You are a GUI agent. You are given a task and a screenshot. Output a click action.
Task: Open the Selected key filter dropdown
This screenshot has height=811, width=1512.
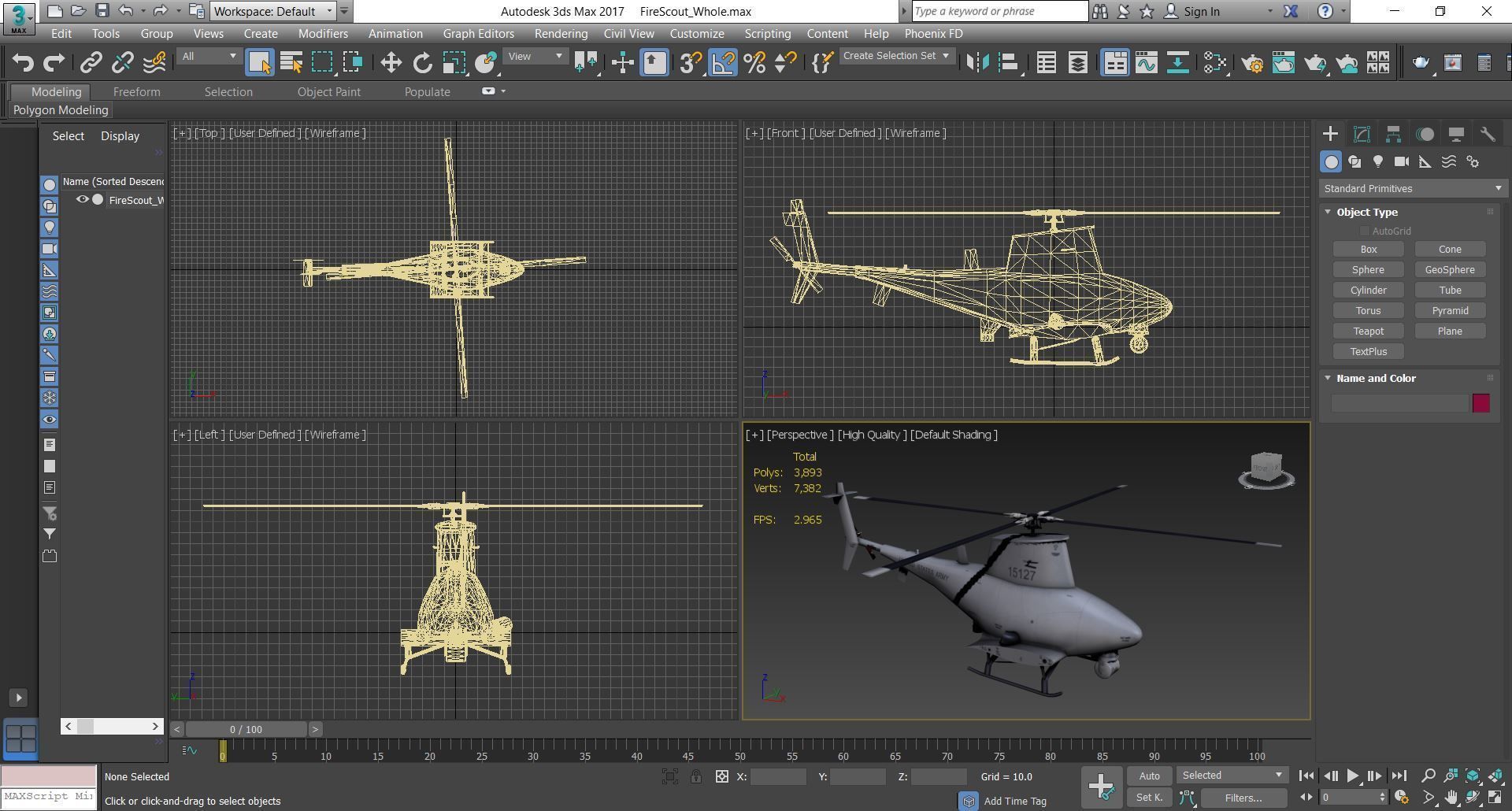click(x=1232, y=776)
